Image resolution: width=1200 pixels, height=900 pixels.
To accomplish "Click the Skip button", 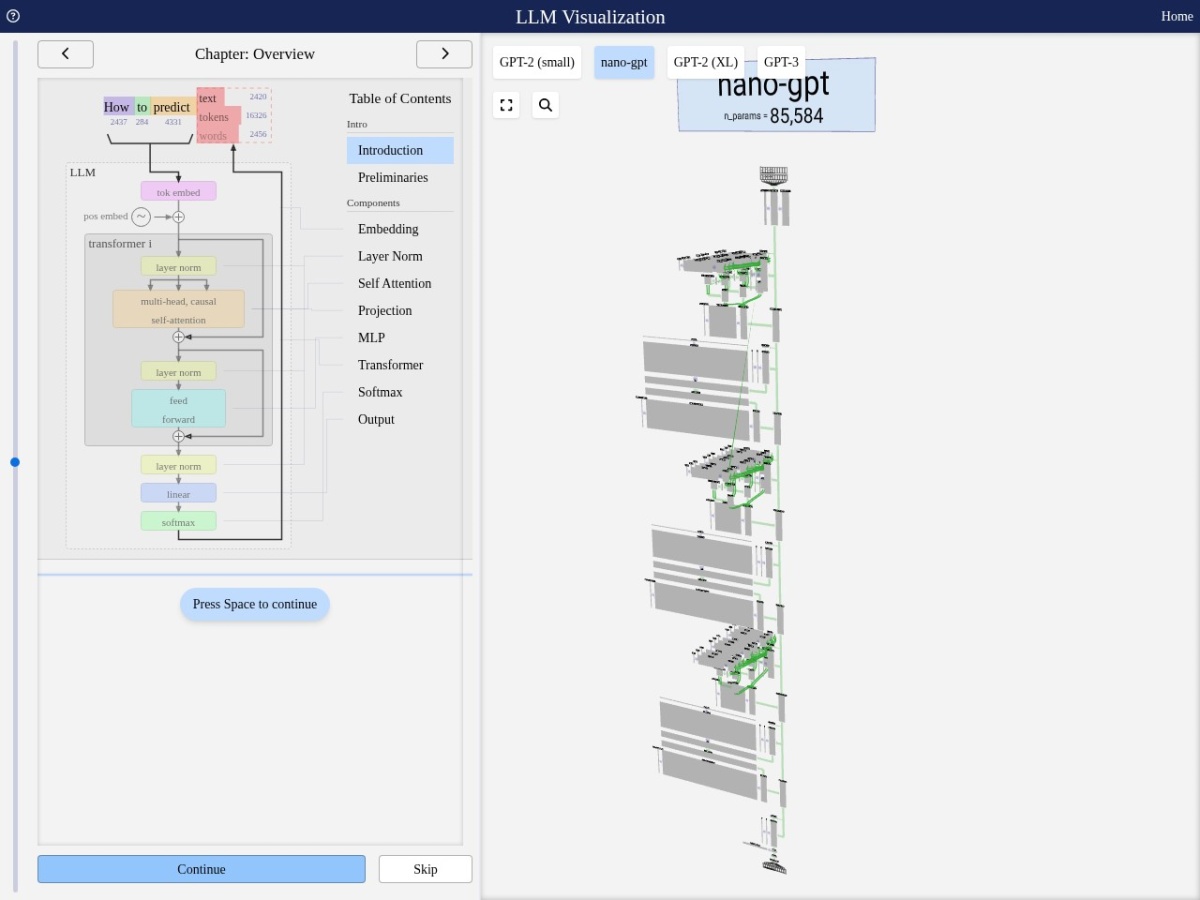I will [425, 869].
